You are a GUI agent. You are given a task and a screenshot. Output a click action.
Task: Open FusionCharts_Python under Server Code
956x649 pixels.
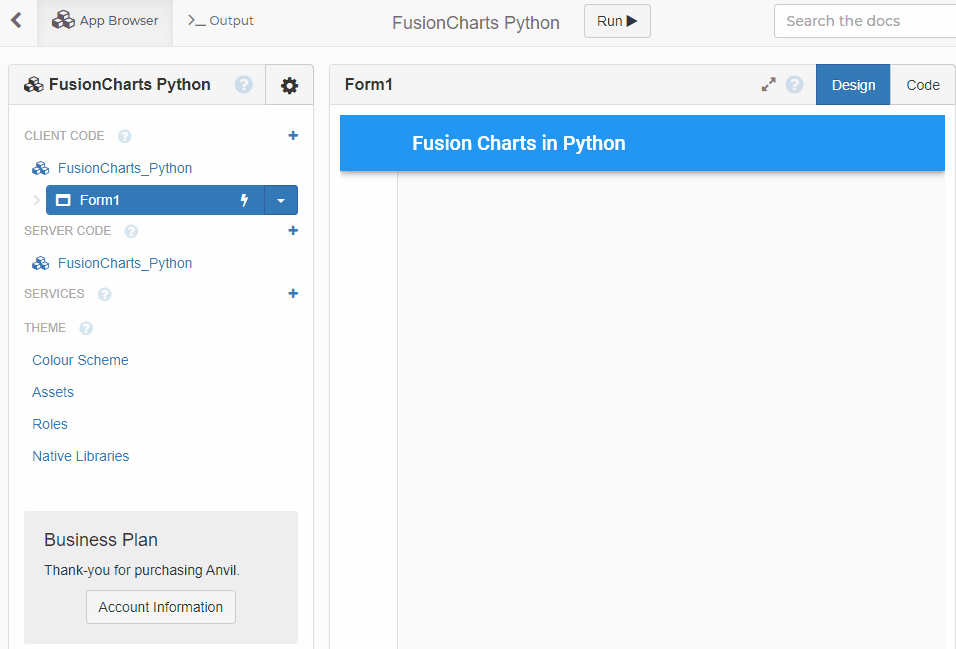click(x=125, y=264)
